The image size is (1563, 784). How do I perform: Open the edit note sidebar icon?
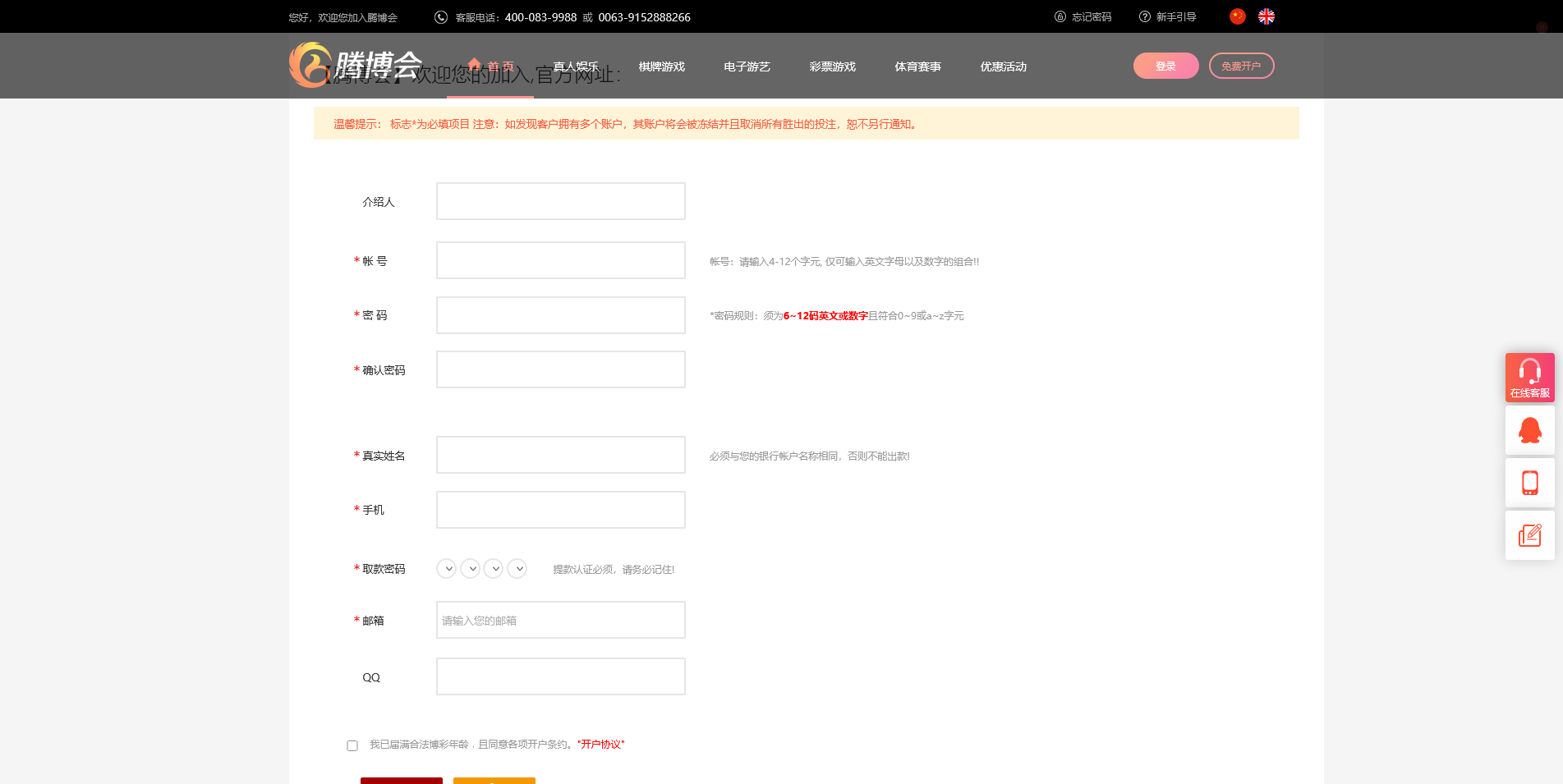tap(1530, 535)
